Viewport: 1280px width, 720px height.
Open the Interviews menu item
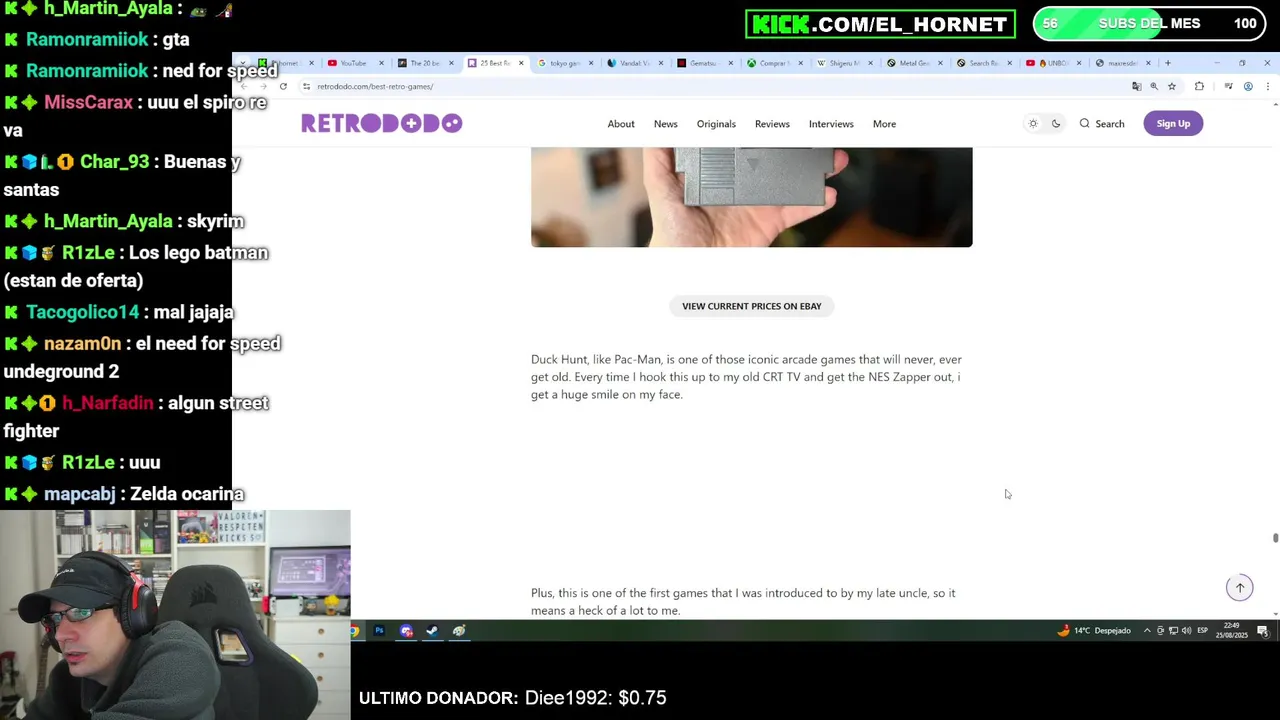tap(831, 124)
